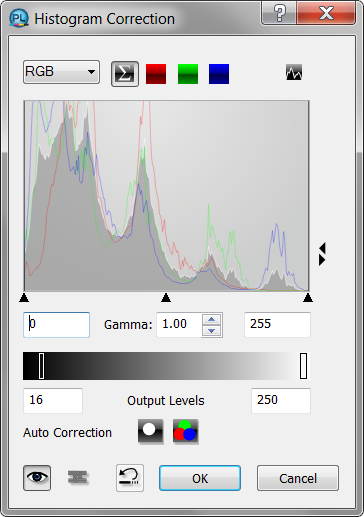This screenshot has width=364, height=517.
Task: Click the histogram graph area
Action: 167,196
